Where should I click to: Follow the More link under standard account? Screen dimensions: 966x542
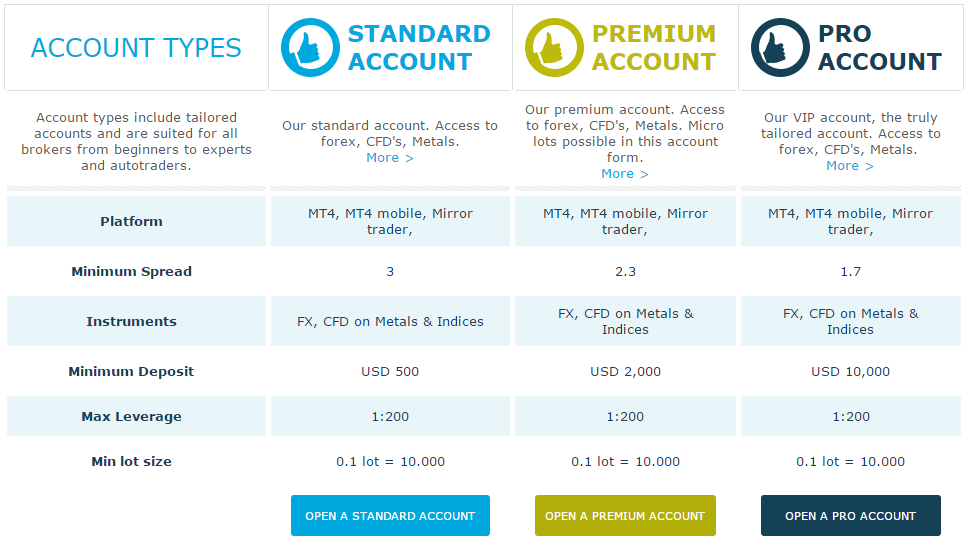[x=390, y=158]
